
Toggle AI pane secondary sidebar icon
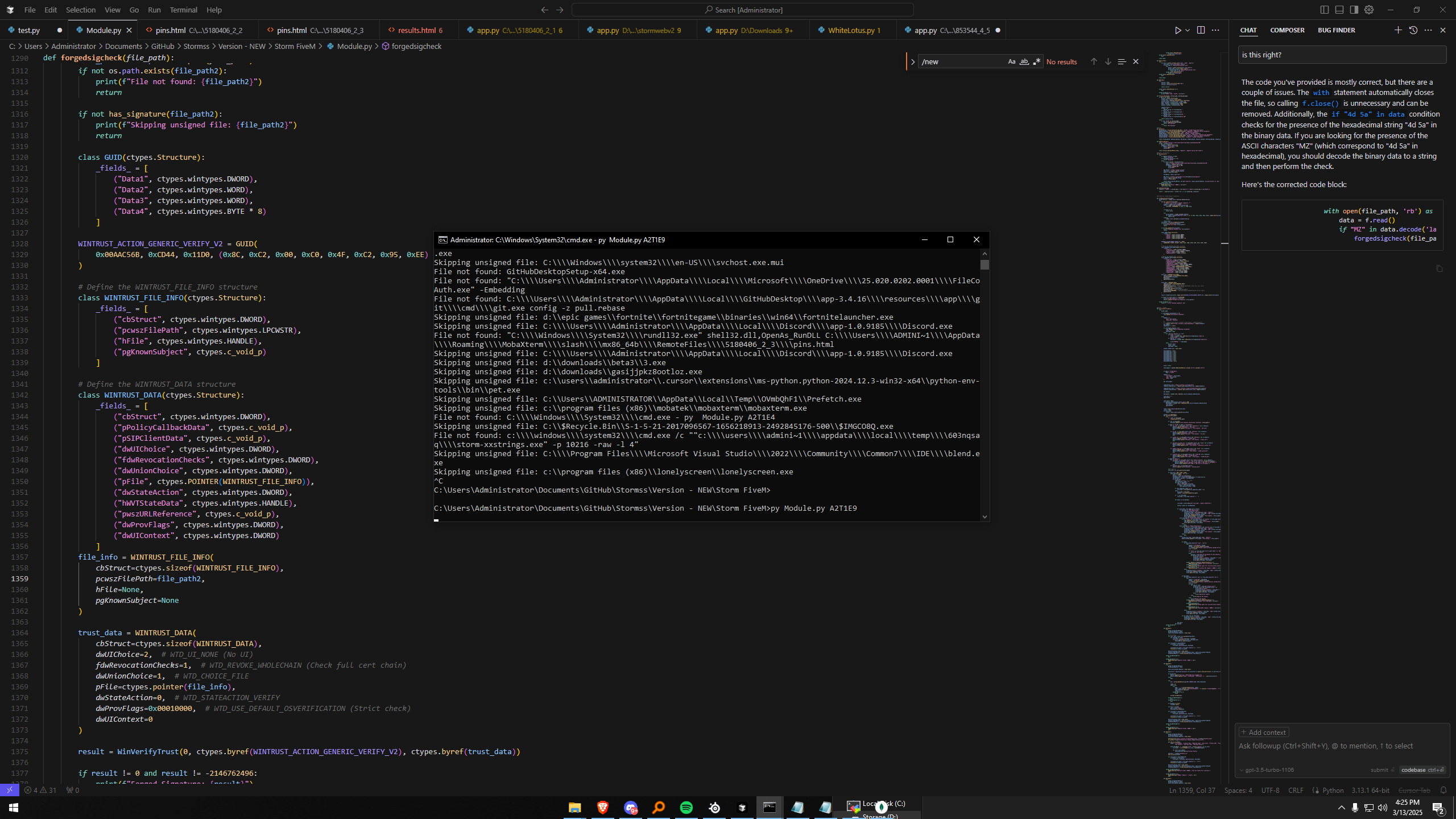(x=1354, y=10)
